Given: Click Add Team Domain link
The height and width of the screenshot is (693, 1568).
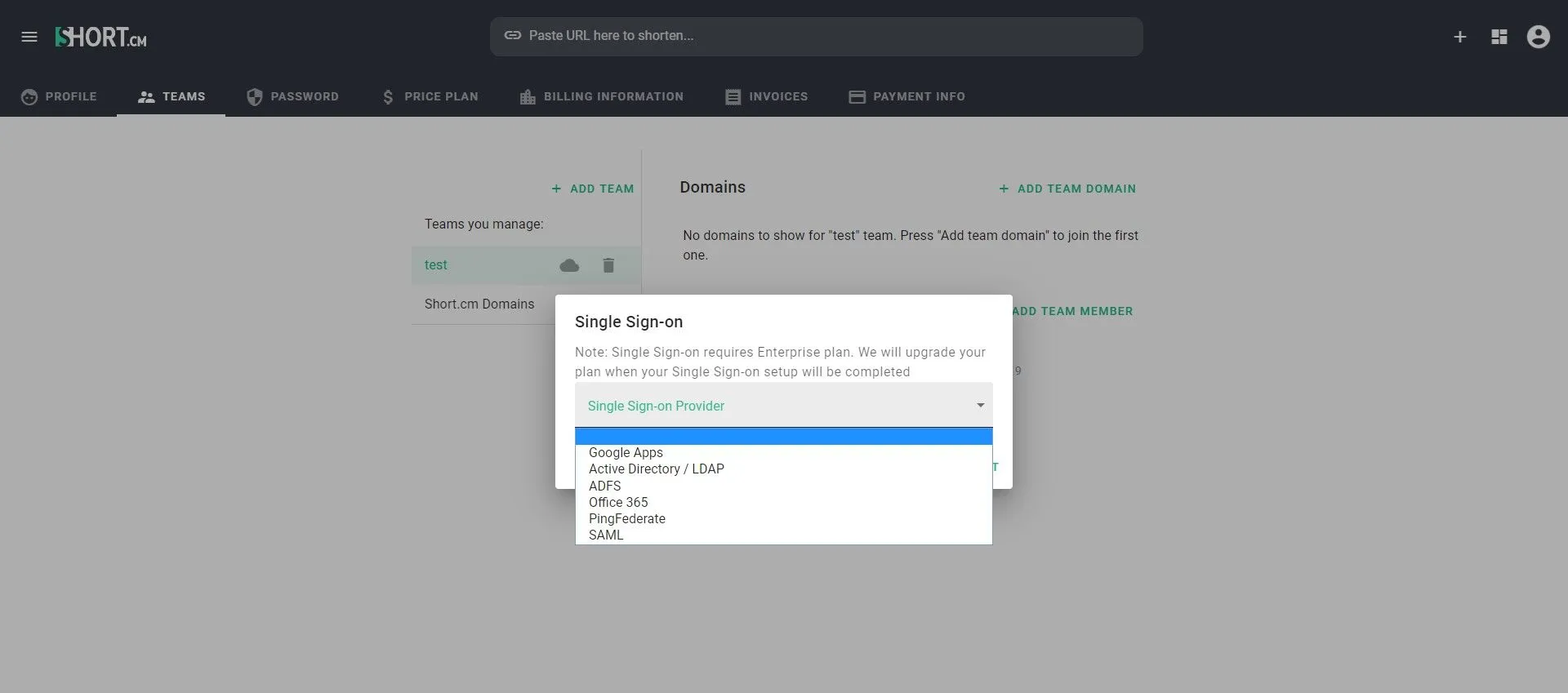Looking at the screenshot, I should point(1067,189).
